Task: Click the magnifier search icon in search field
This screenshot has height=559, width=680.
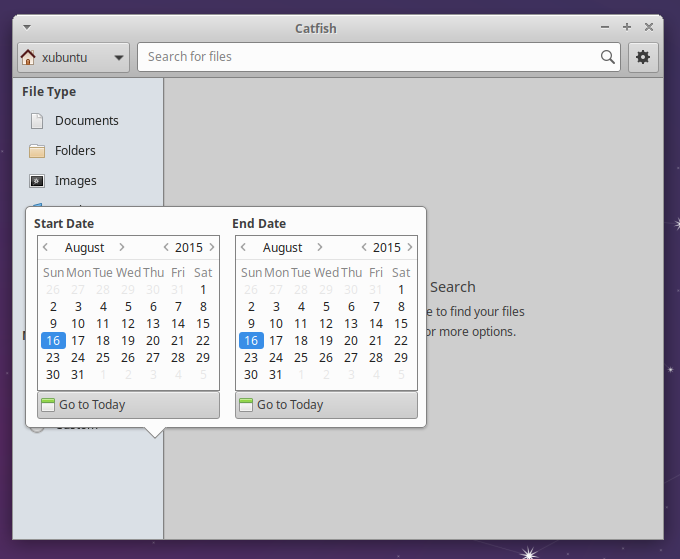Action: 607,57
